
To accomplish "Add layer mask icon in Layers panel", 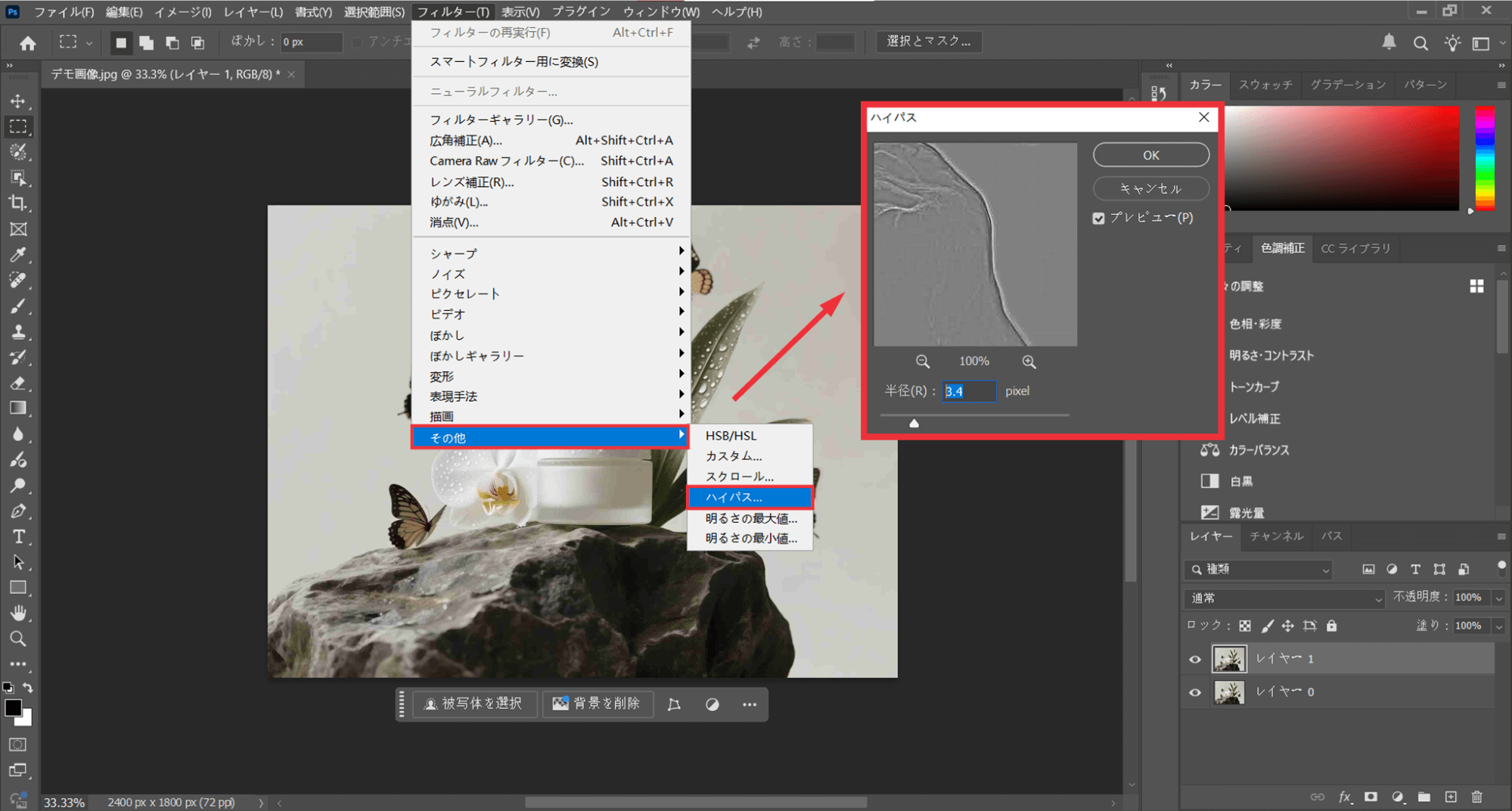I will [x=1371, y=797].
